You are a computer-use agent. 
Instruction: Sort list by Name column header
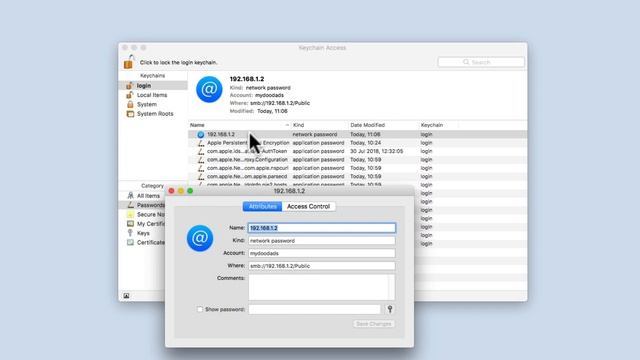pyautogui.click(x=239, y=125)
